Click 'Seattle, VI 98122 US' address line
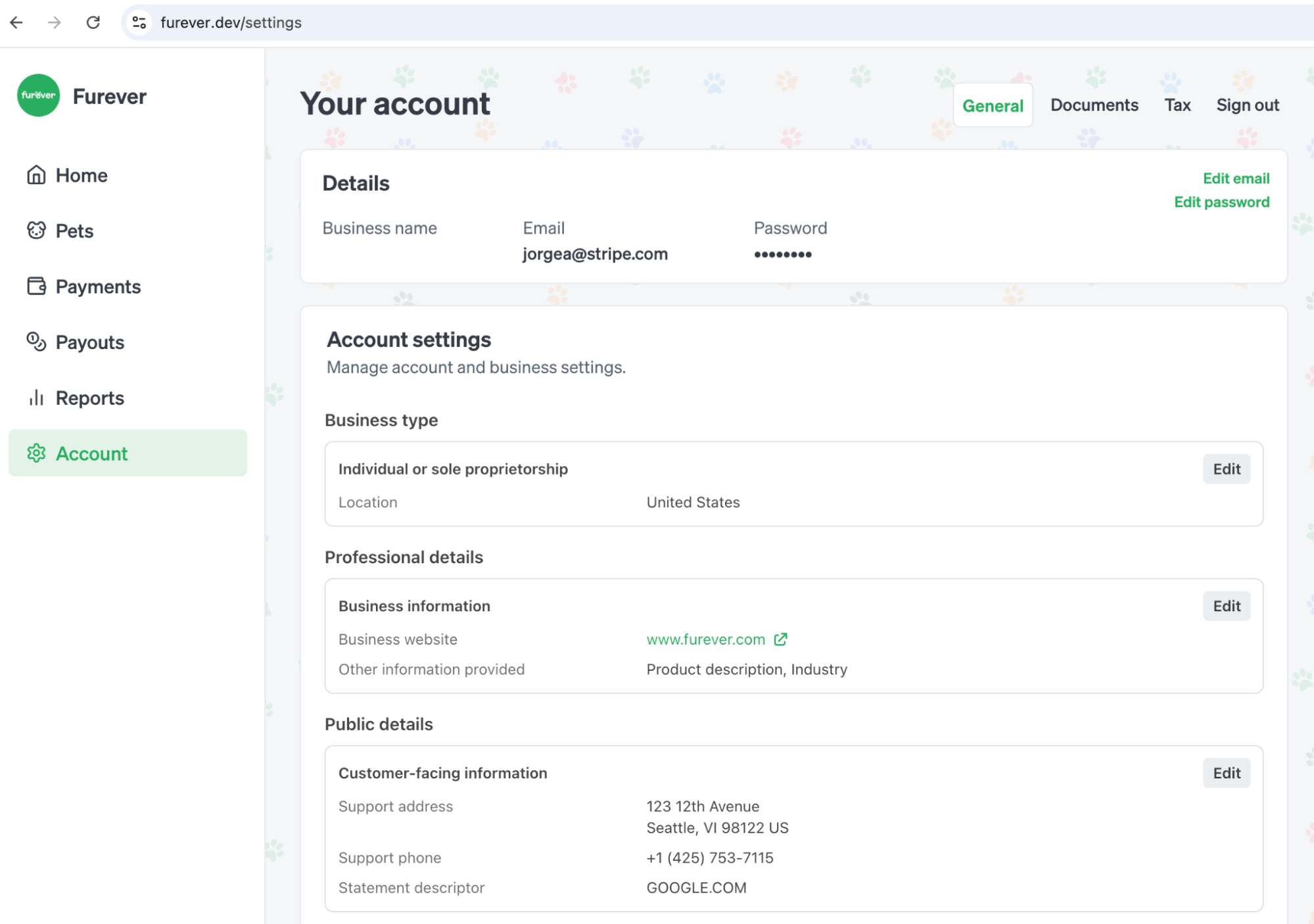Screen dimensions: 1314x924 click(x=717, y=828)
